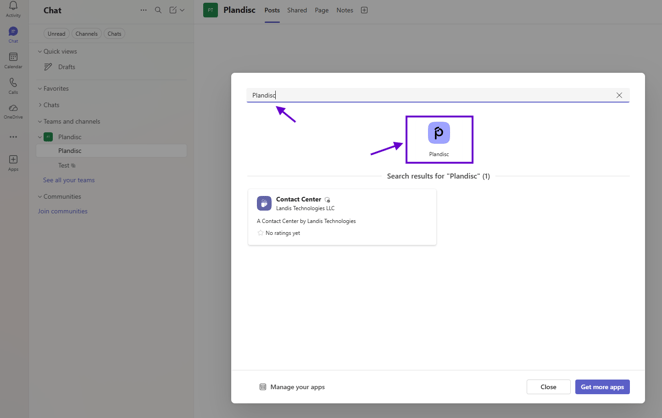Click the Search results for "Plandisc" text
The image size is (662, 418).
pos(438,176)
